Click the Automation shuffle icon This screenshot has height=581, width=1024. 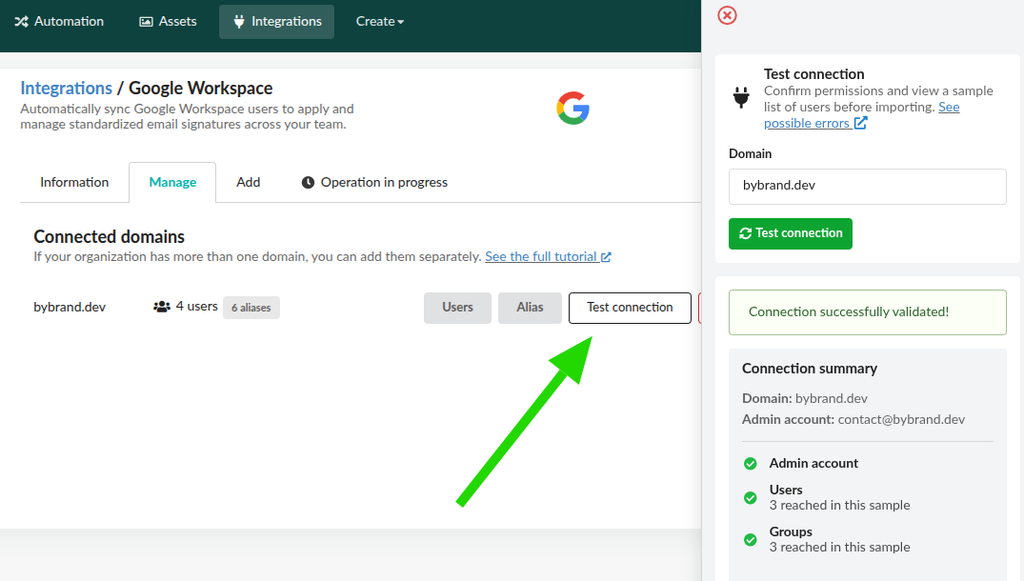pyautogui.click(x=21, y=22)
